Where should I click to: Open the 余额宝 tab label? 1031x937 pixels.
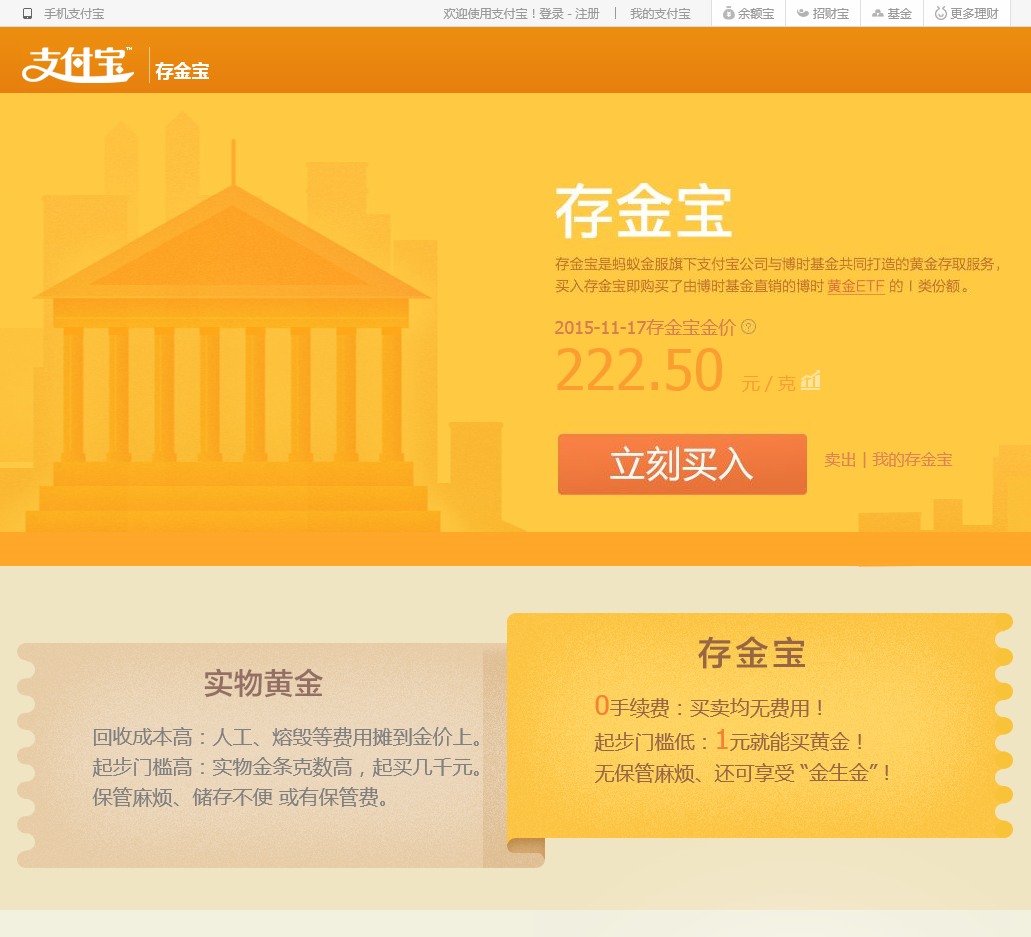[756, 14]
